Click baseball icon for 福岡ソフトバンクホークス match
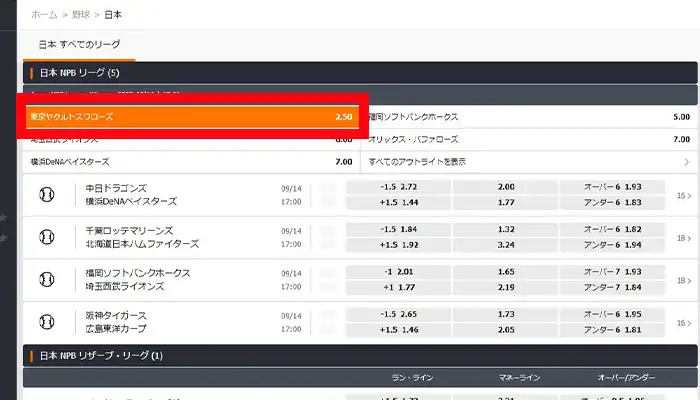 click(47, 279)
